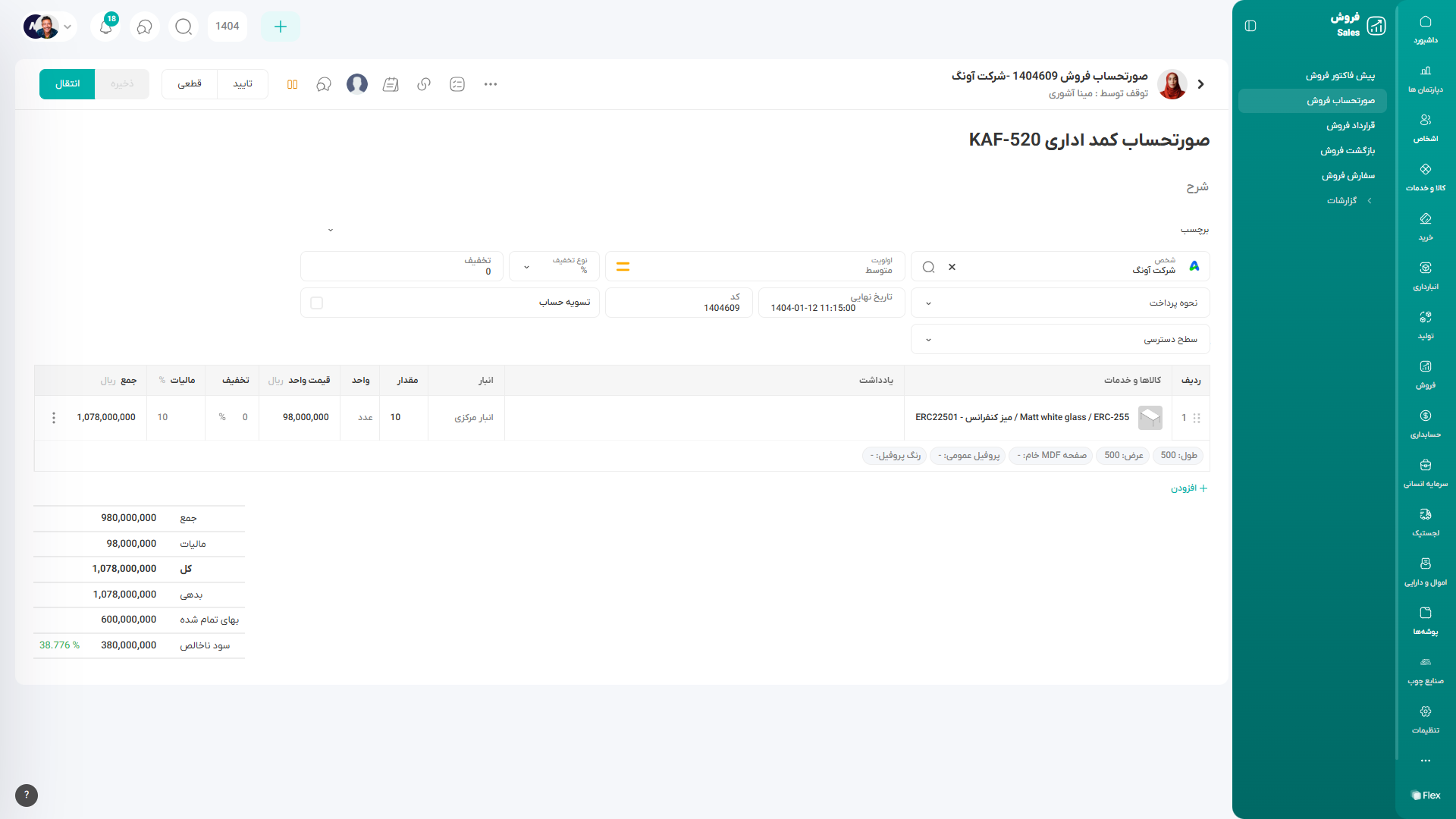Image resolution: width=1456 pixels, height=819 pixels.
Task: Click the انتقال button
Action: click(67, 84)
